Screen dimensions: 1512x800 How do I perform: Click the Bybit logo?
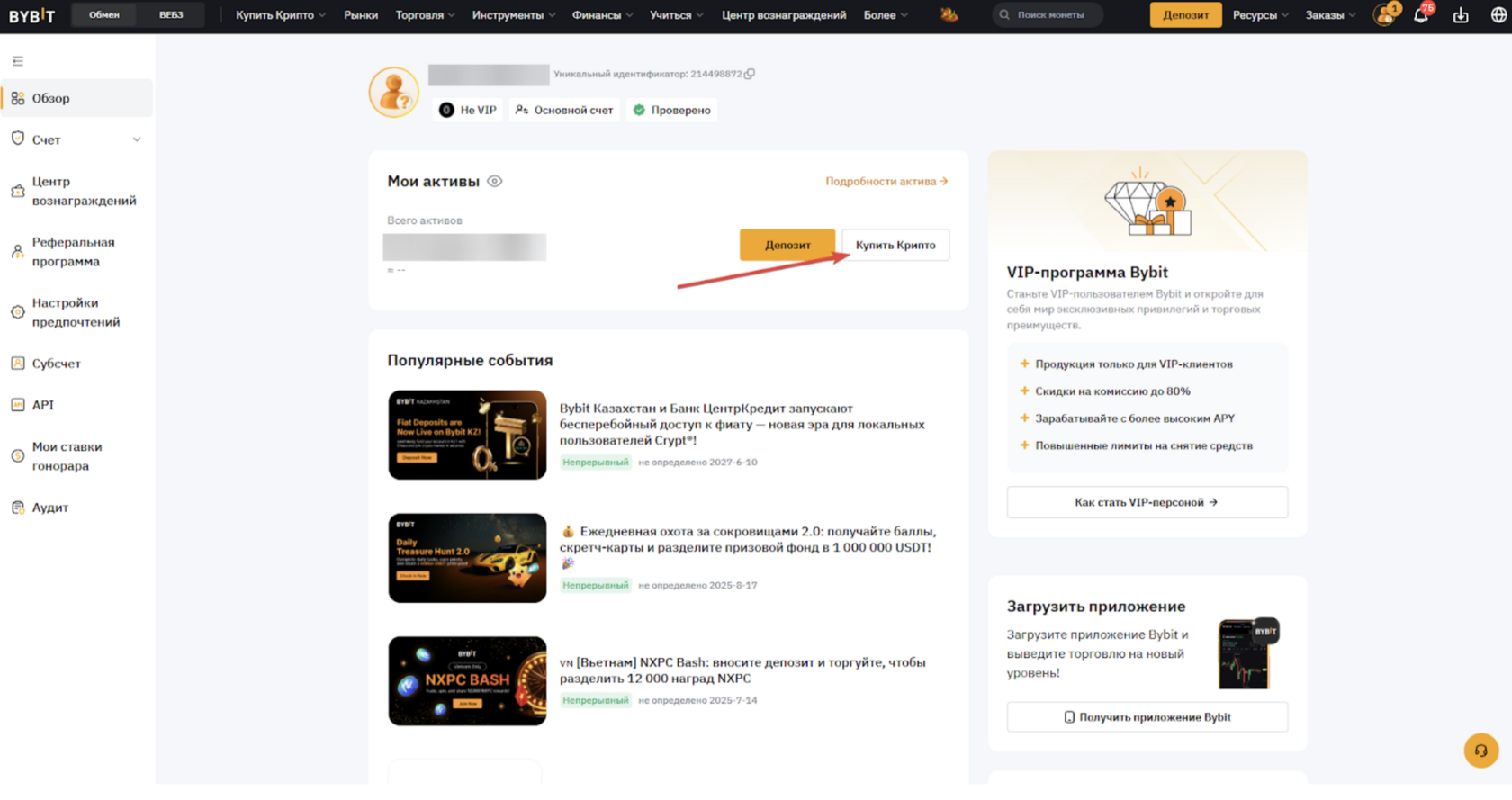pos(31,15)
